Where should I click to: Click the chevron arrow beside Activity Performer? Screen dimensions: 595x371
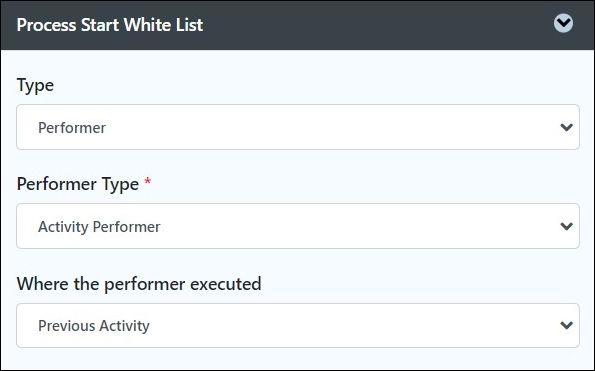click(567, 226)
